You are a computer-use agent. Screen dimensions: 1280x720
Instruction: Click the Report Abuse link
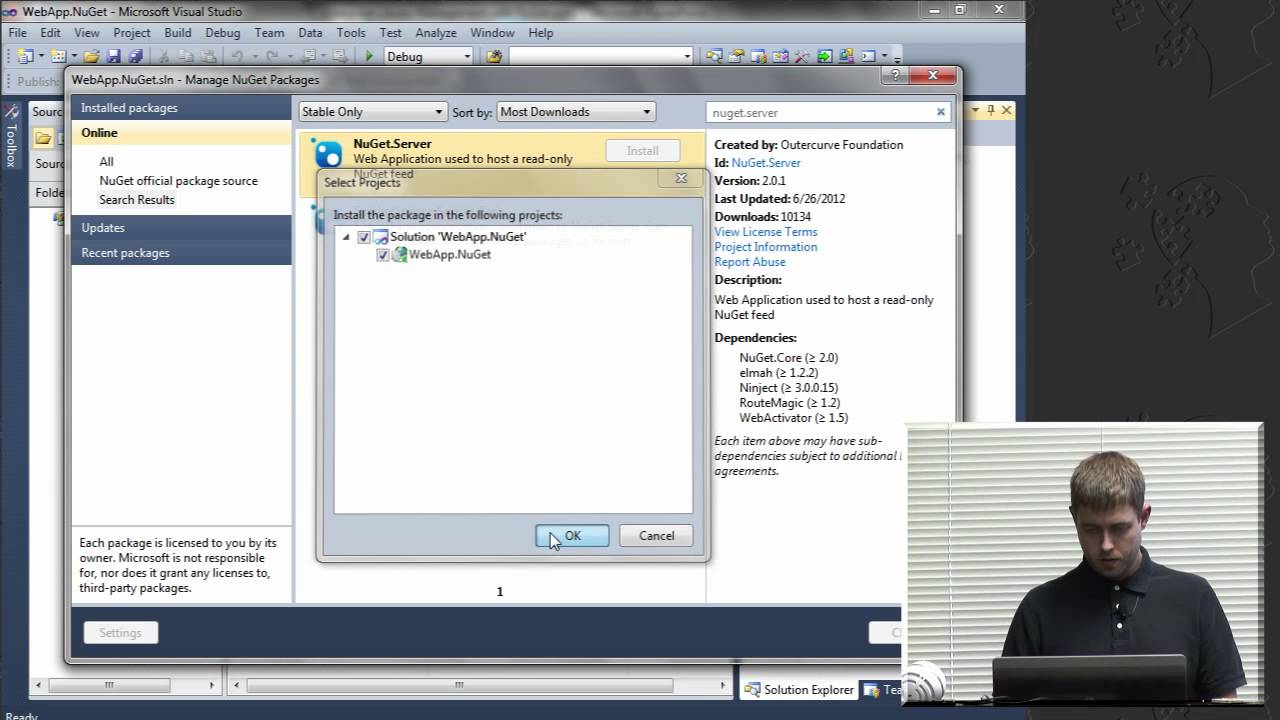coord(750,262)
